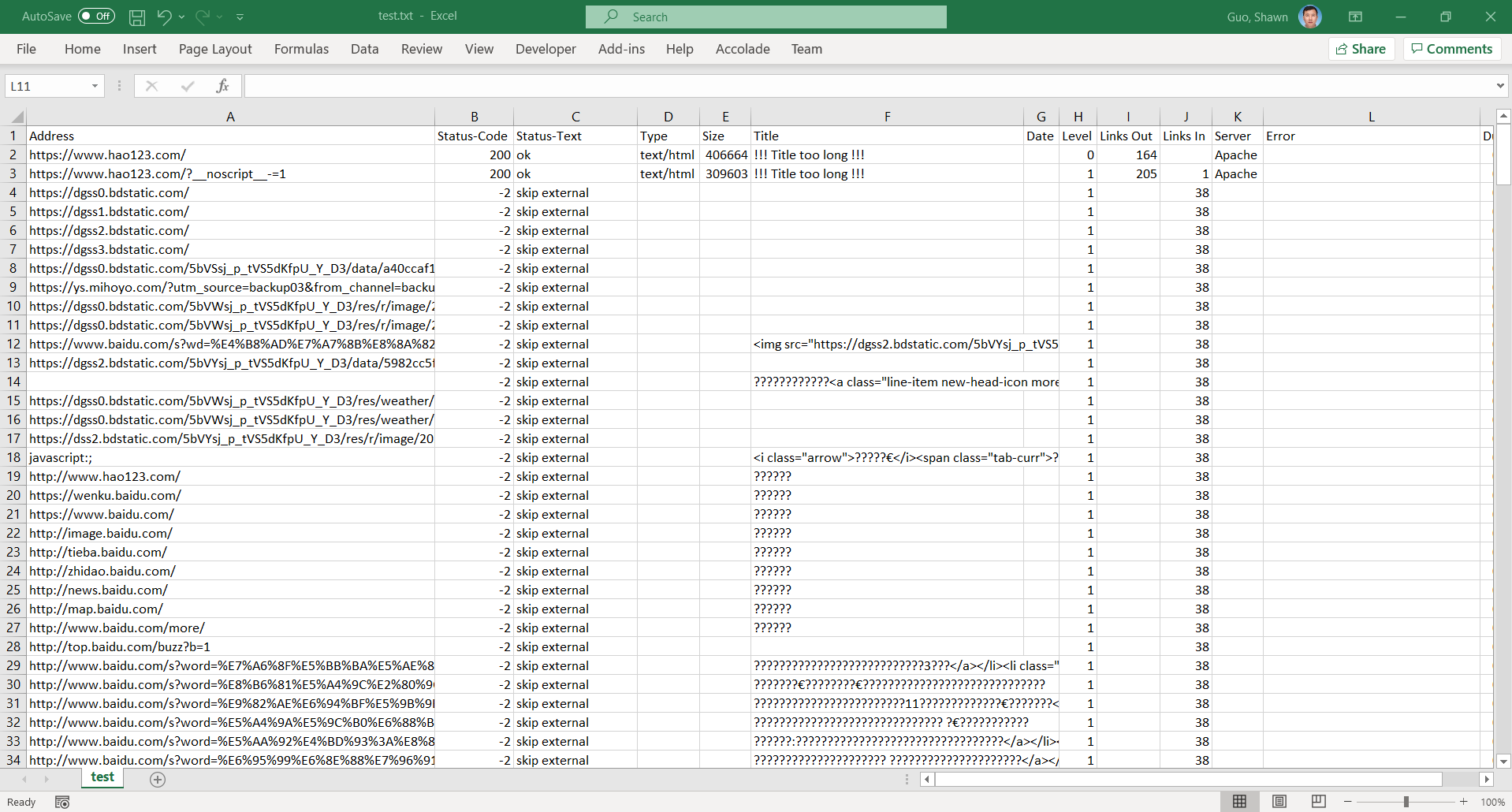Expand the formula bar with chevron

tap(1500, 86)
